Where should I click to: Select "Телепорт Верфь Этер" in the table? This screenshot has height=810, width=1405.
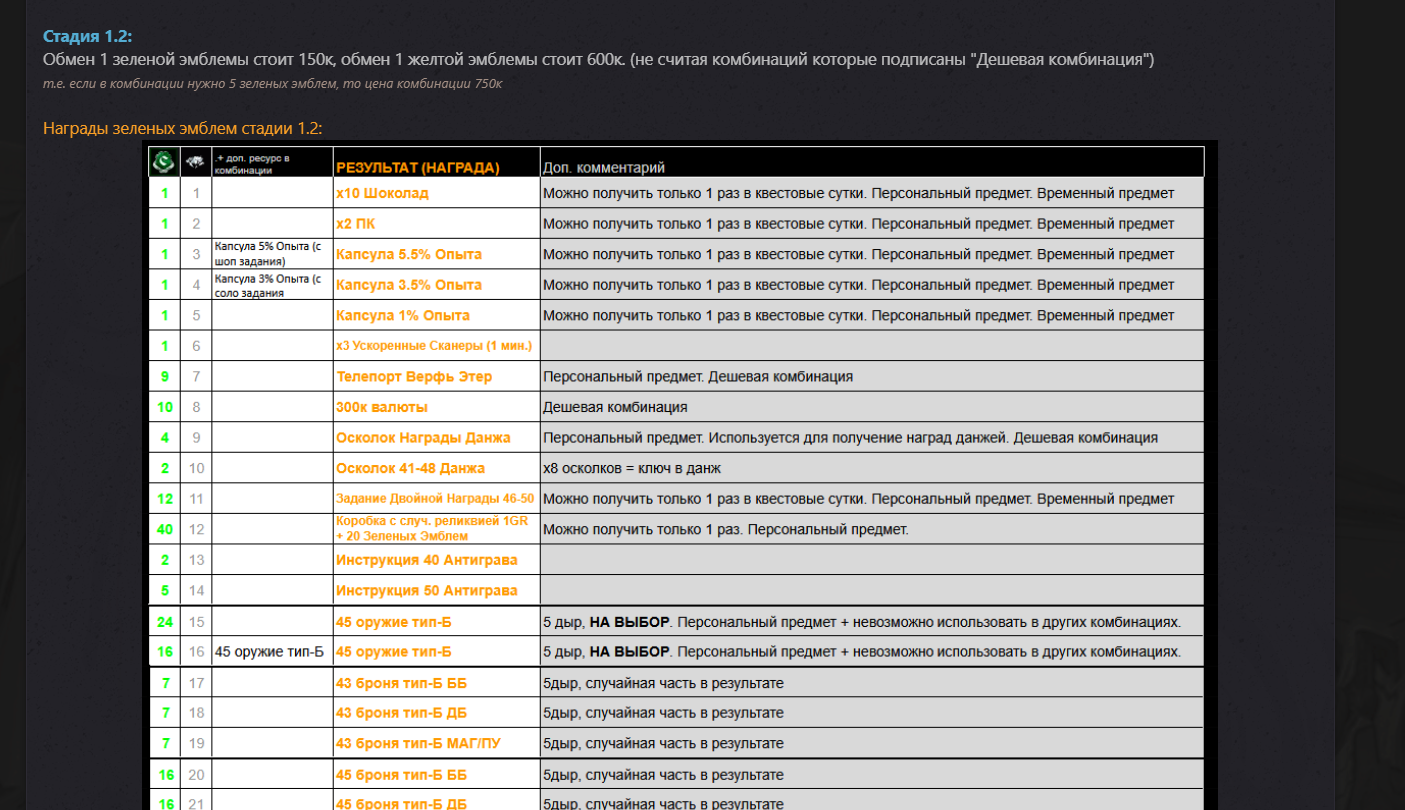point(414,377)
